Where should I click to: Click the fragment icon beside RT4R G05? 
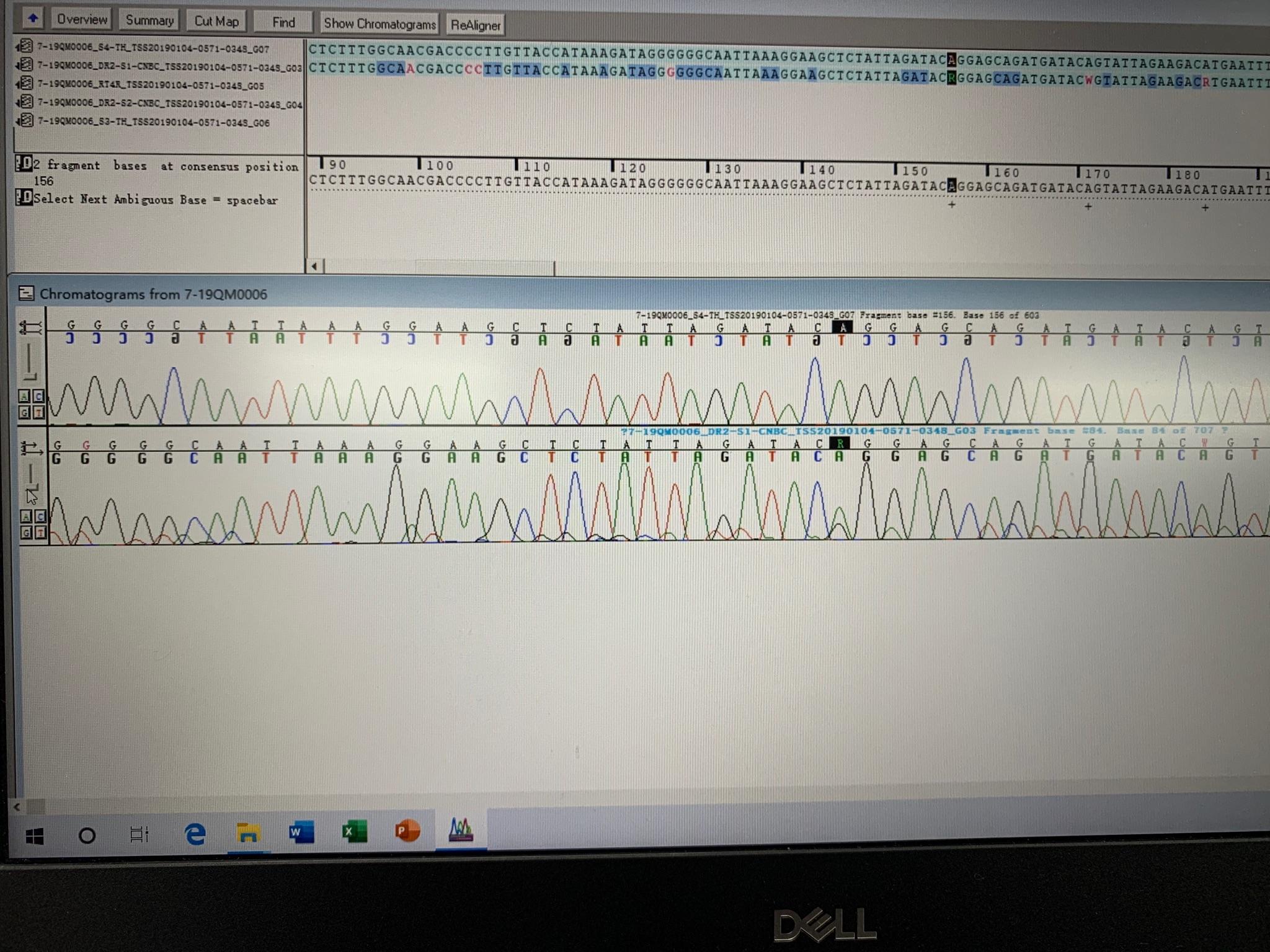(x=25, y=82)
